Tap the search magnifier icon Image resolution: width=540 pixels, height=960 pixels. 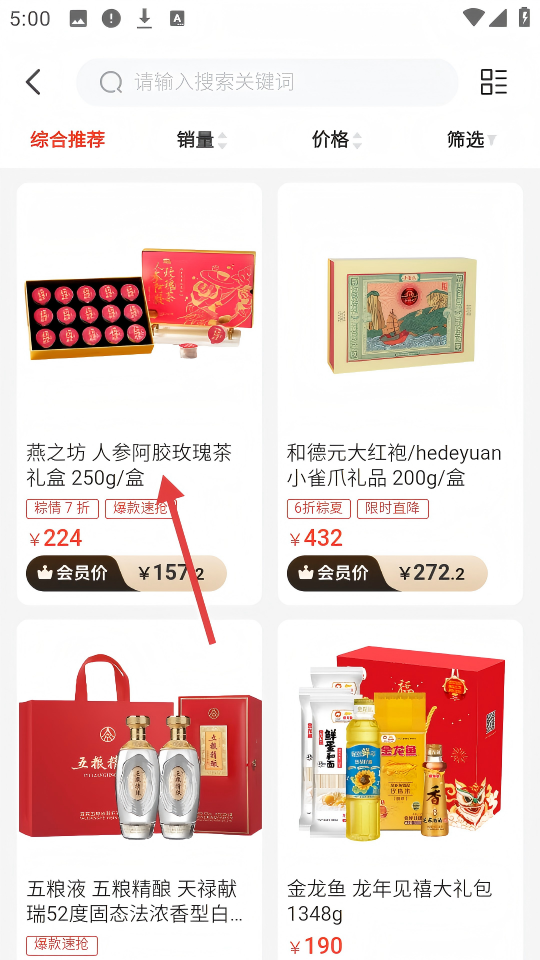(111, 82)
